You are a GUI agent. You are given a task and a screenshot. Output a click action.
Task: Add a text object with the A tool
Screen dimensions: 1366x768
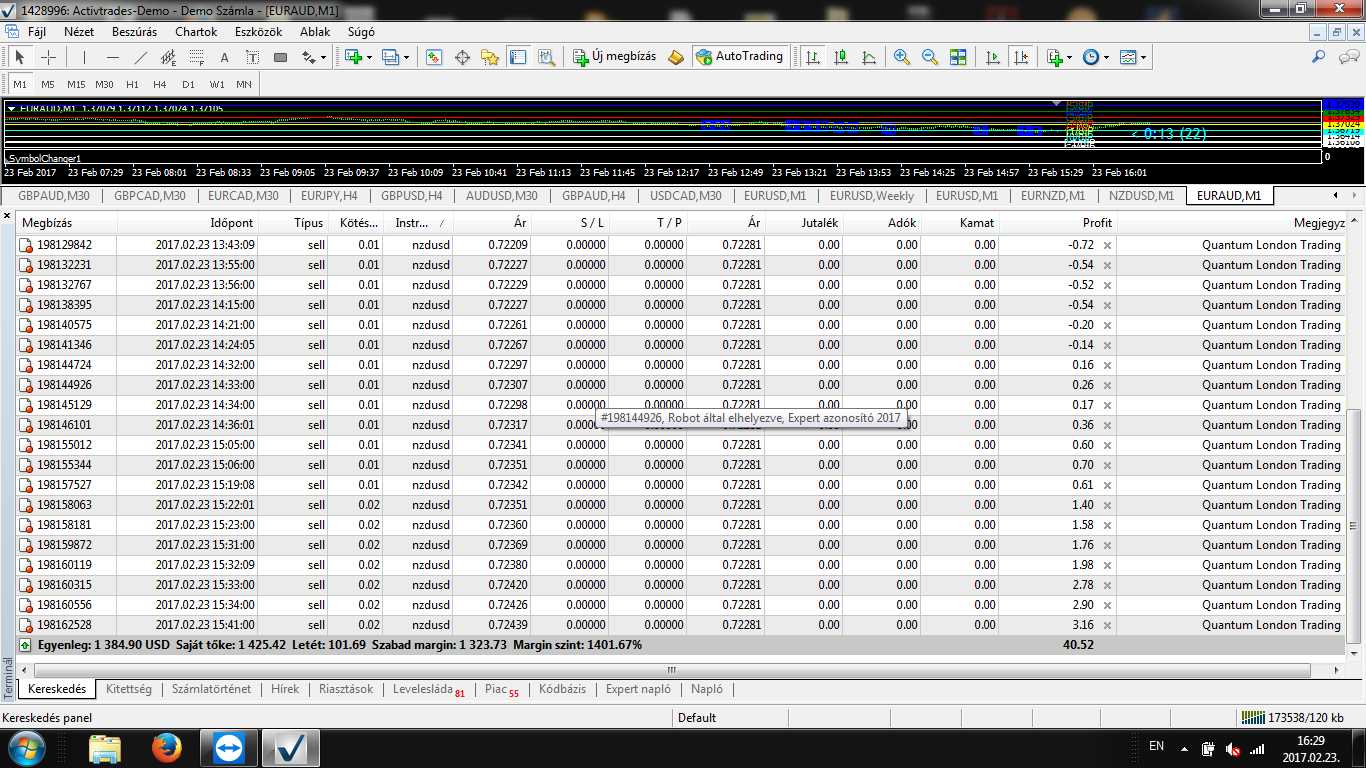click(x=224, y=57)
